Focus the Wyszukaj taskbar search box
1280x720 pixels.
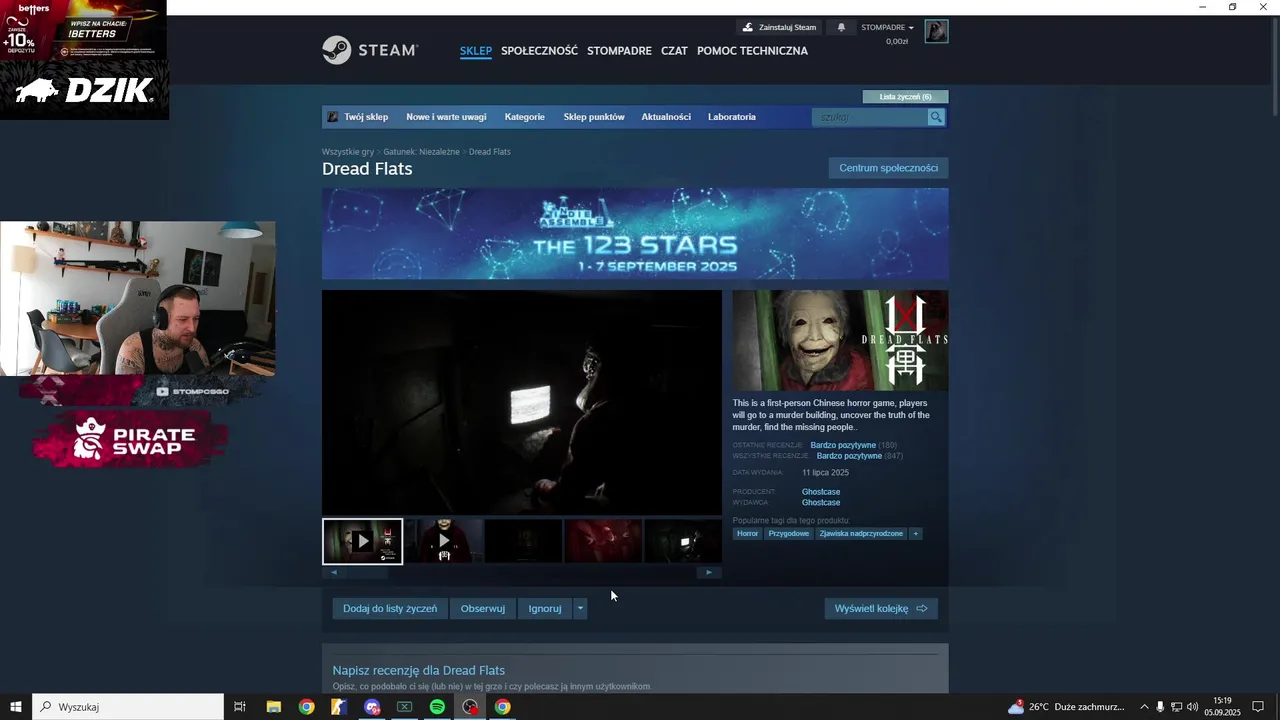[x=128, y=707]
